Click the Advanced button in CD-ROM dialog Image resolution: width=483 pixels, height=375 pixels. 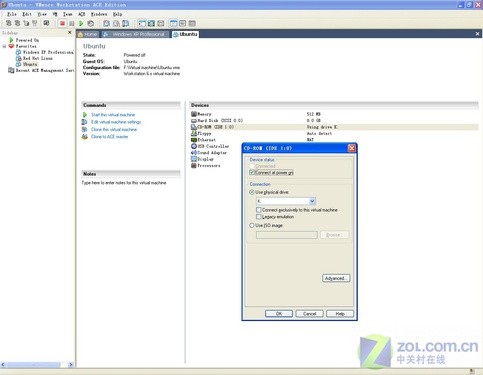point(336,278)
